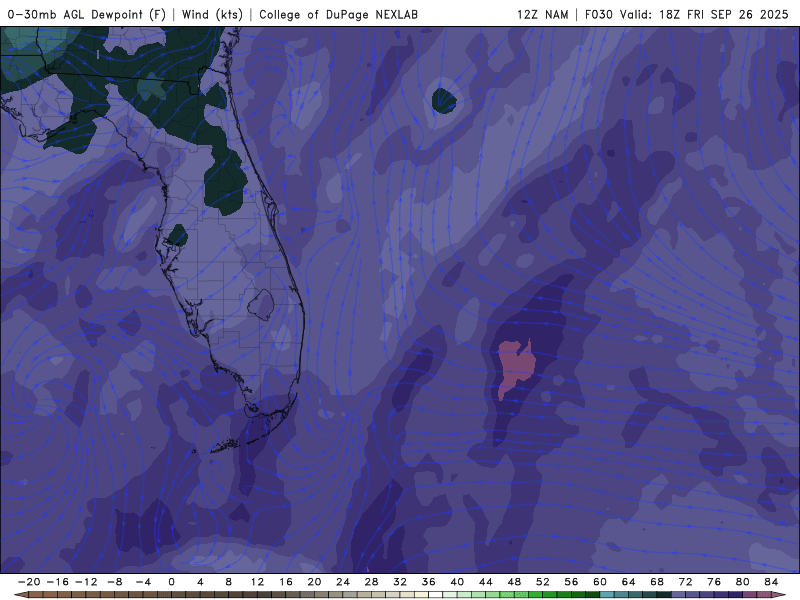This screenshot has width=800, height=600.
Task: Click the 72 legend value
Action: (x=686, y=582)
